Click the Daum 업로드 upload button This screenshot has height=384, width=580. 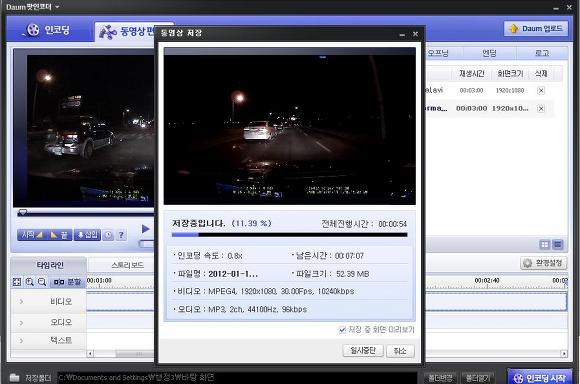(536, 28)
